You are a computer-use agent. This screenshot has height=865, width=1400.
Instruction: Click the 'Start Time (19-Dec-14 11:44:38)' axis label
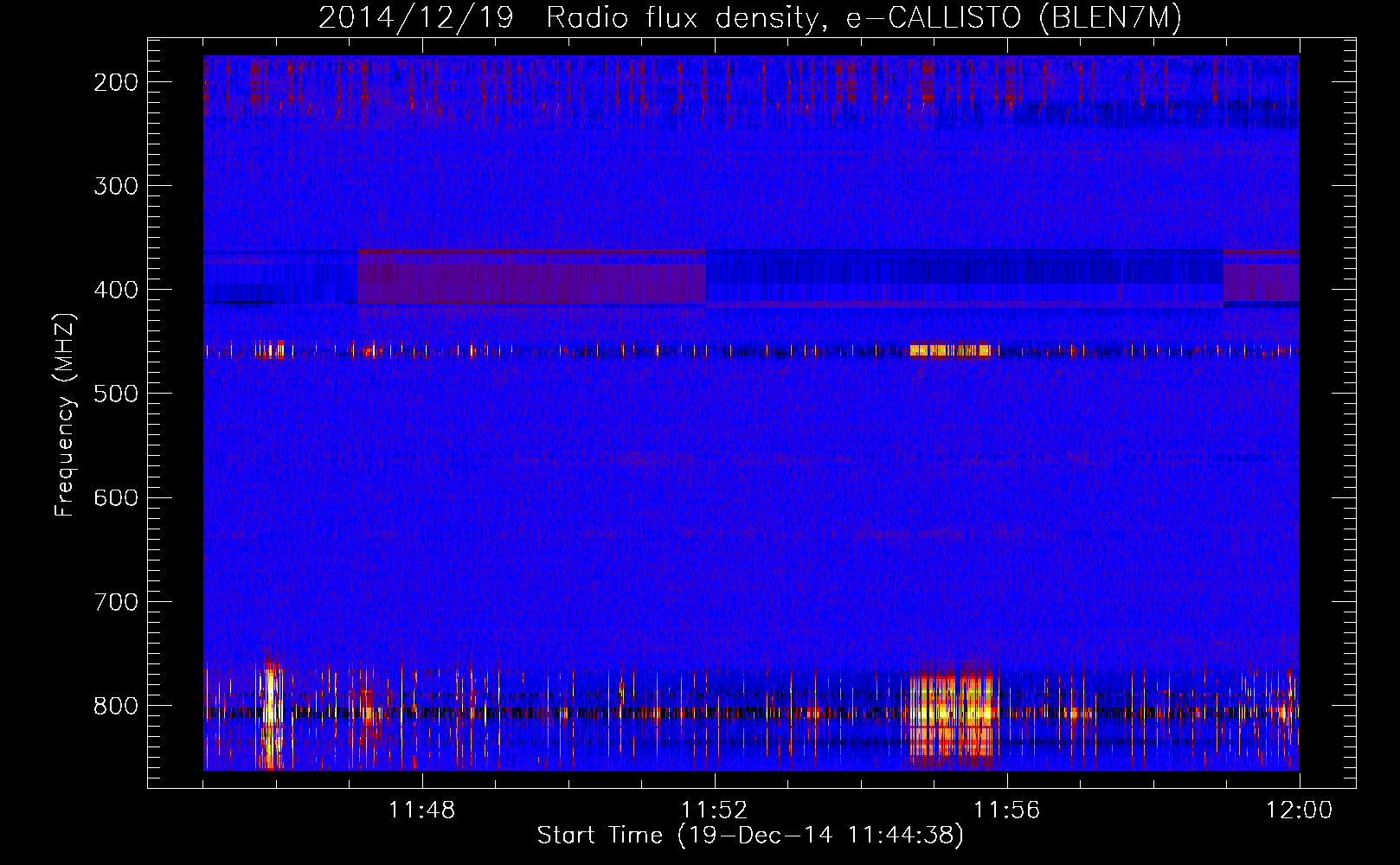(x=750, y=836)
